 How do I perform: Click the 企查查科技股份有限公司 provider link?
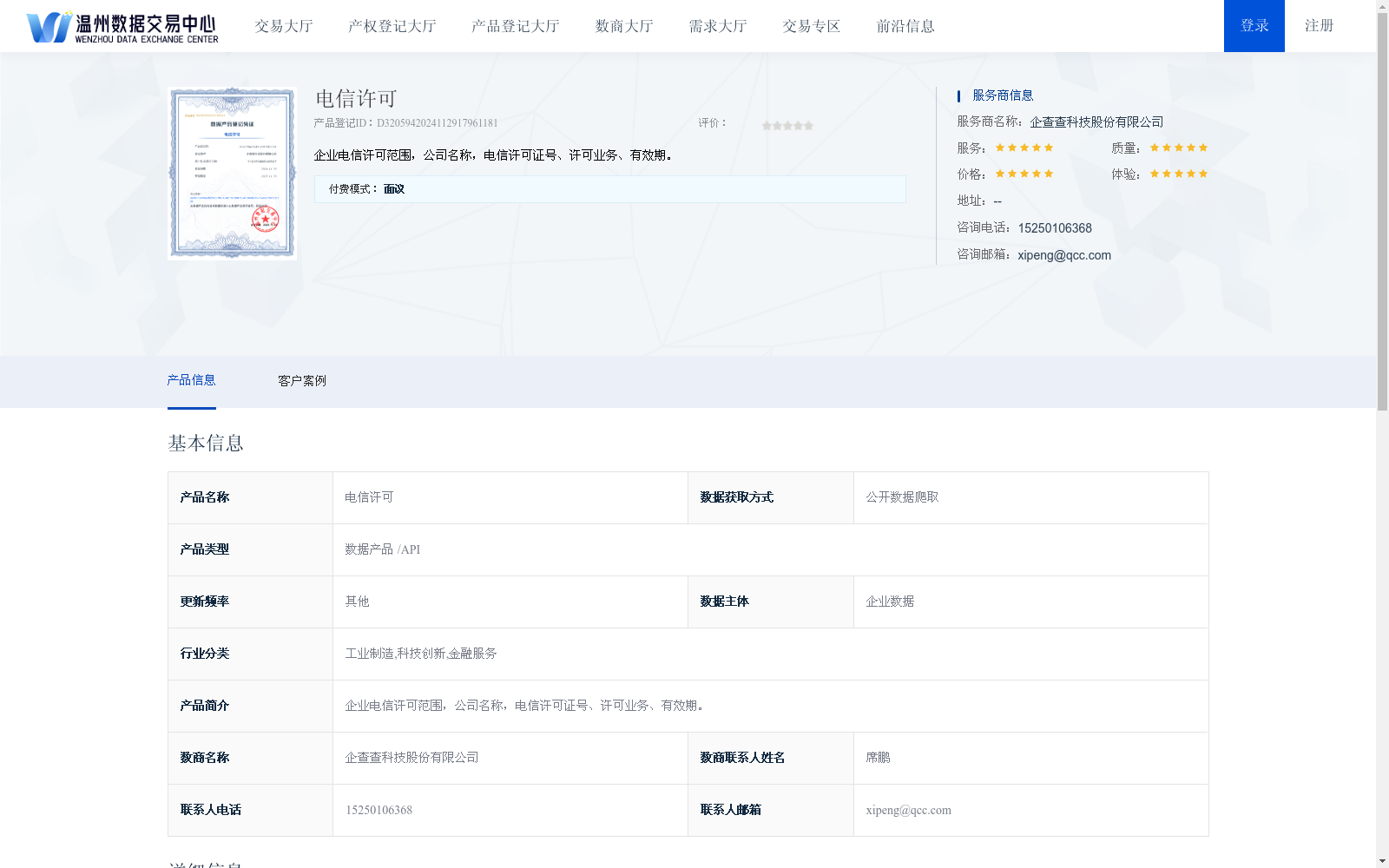coord(1097,122)
